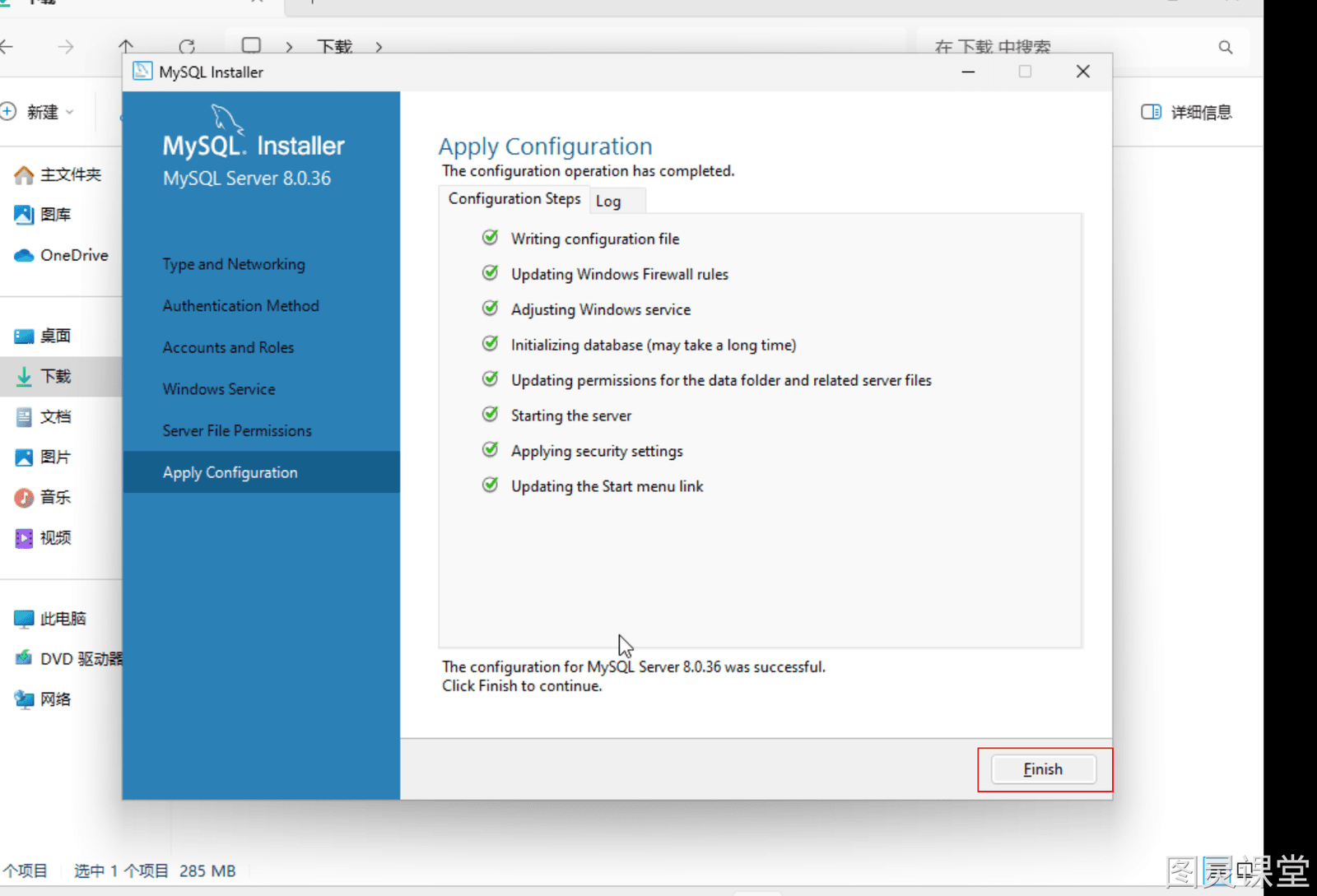Close the MySQL Installer window
This screenshot has width=1317, height=896.
tap(1083, 72)
